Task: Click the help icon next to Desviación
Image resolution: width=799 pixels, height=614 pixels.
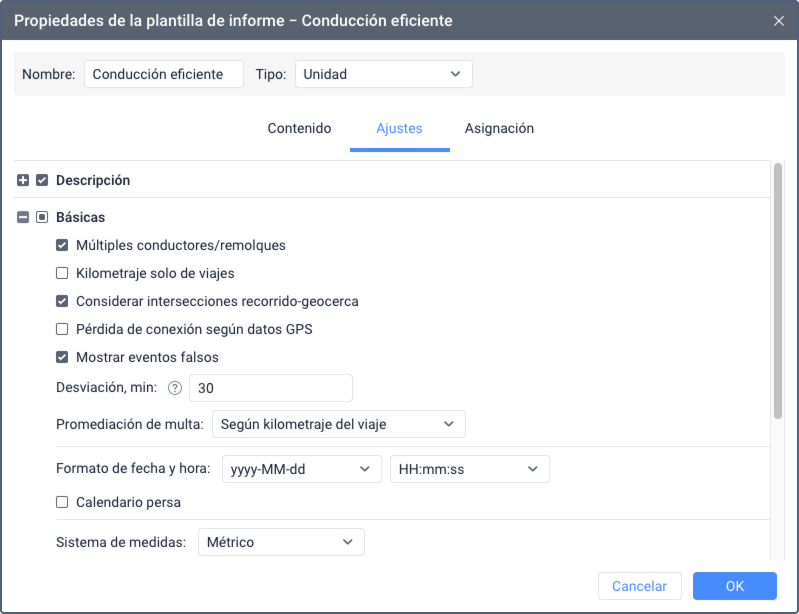Action: (175, 388)
